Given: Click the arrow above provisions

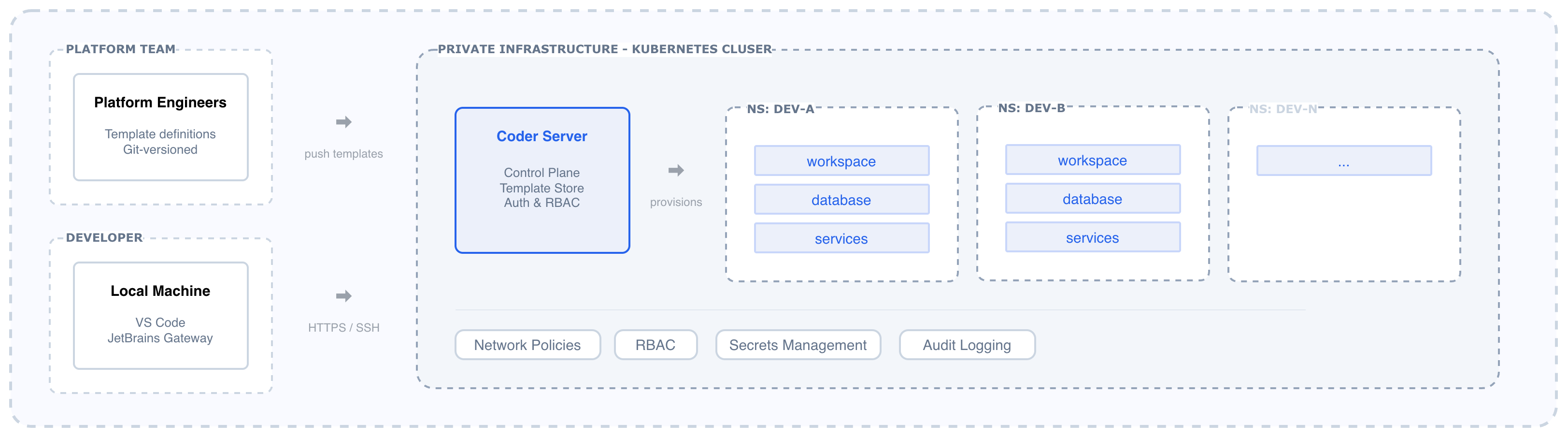Looking at the screenshot, I should (x=676, y=171).
